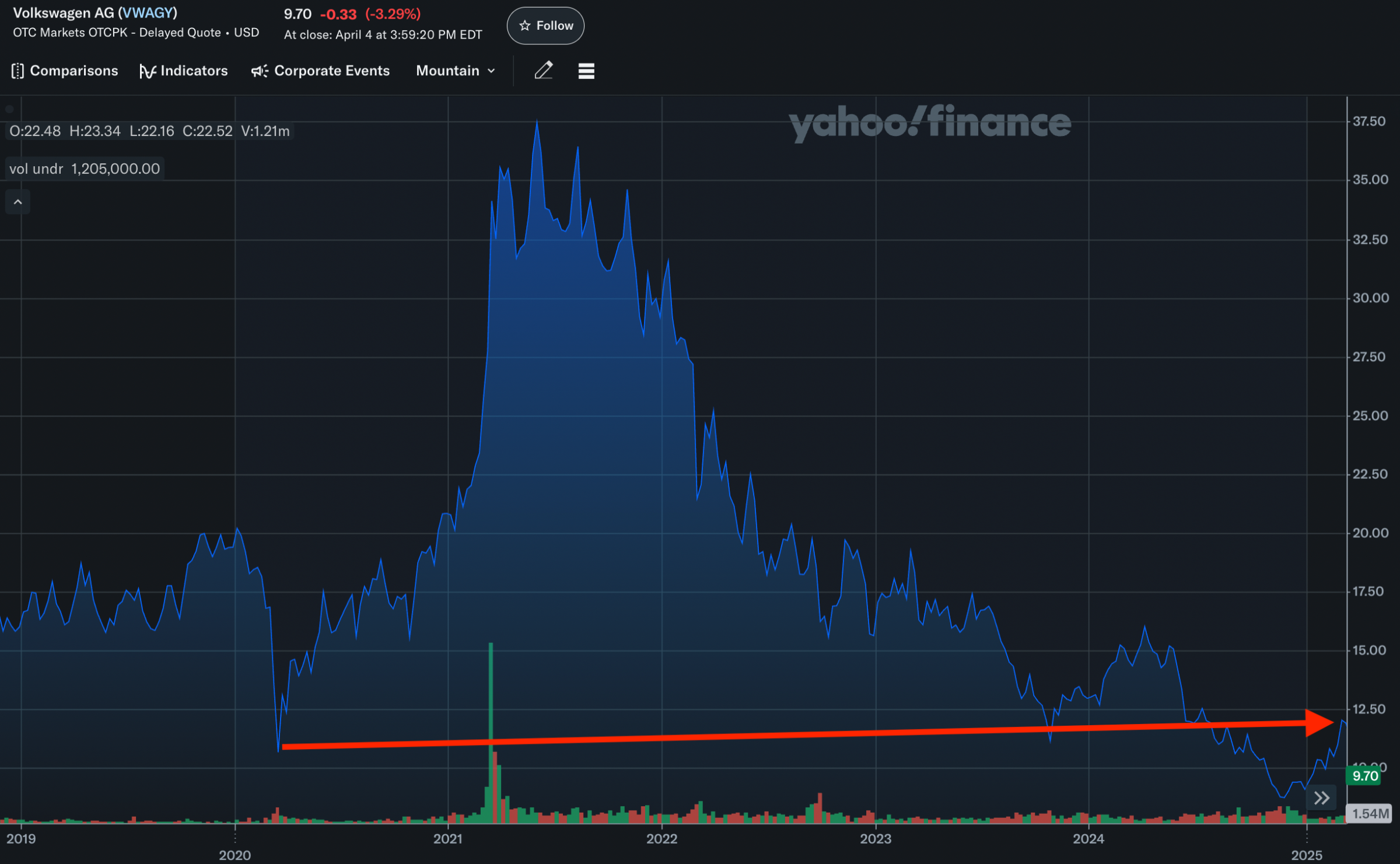Click the 2021 label on time axis

(x=447, y=839)
